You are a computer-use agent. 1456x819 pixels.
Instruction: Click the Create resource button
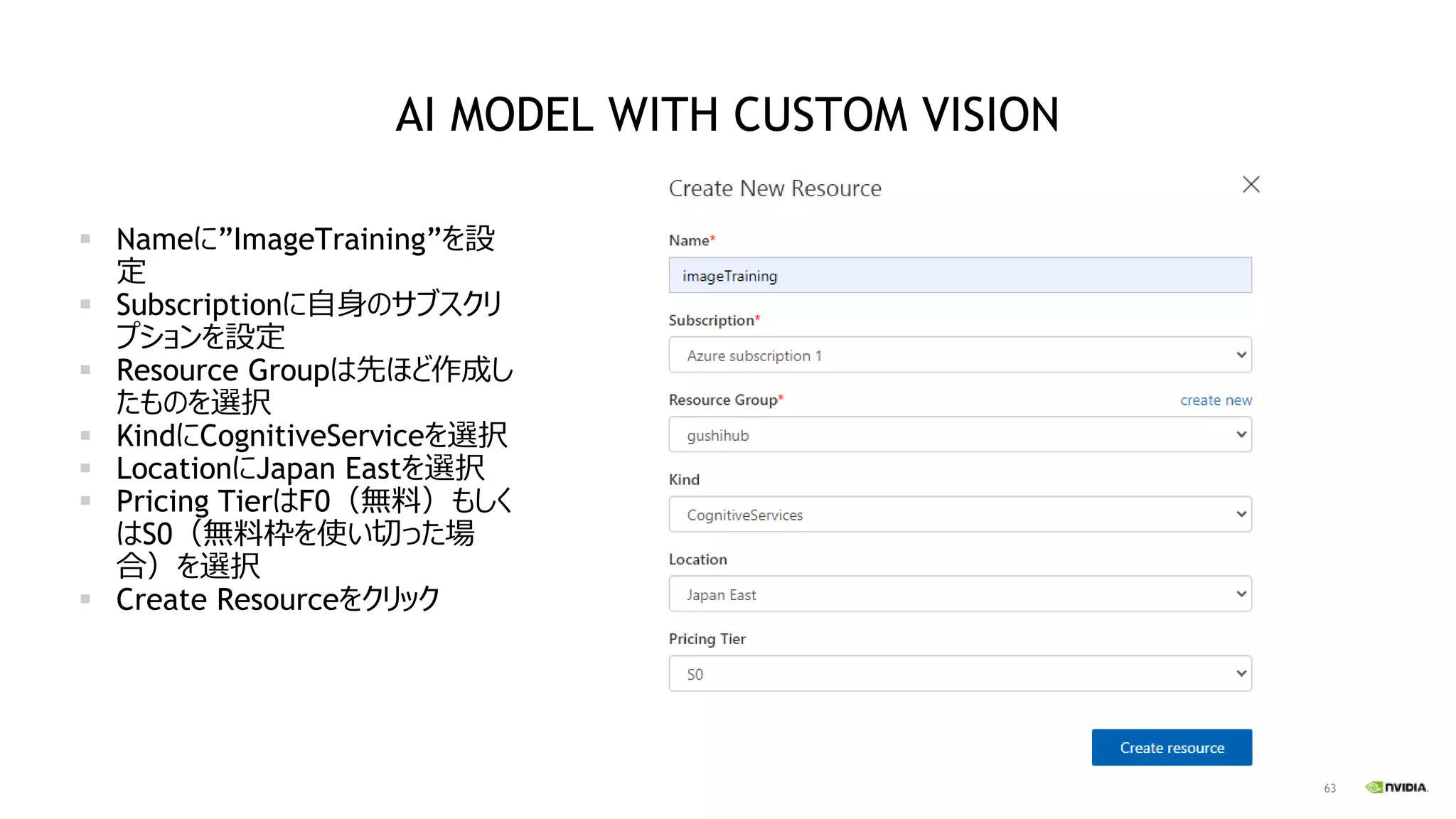pyautogui.click(x=1172, y=747)
